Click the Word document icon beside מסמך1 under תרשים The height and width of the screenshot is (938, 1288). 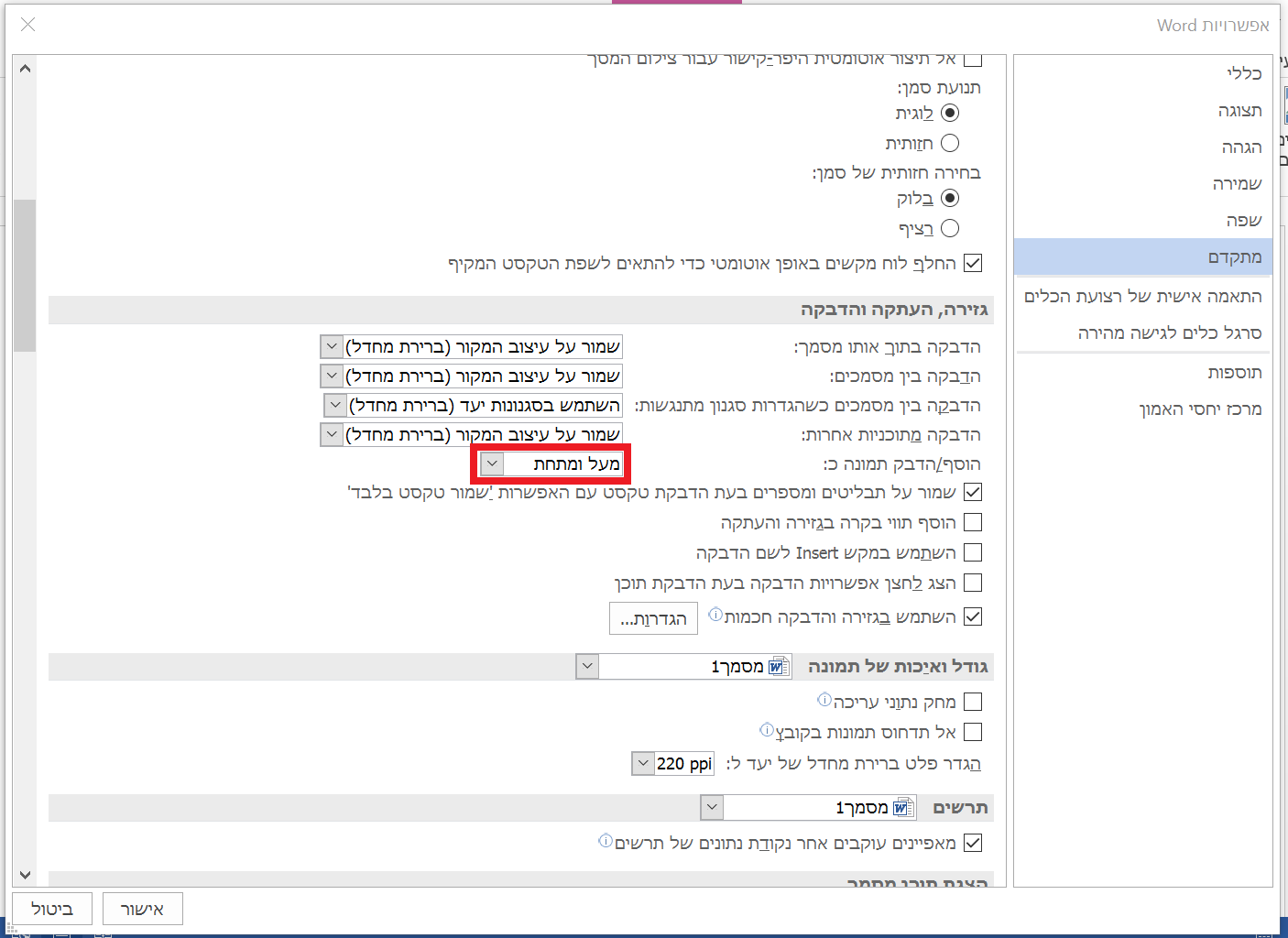coord(904,807)
